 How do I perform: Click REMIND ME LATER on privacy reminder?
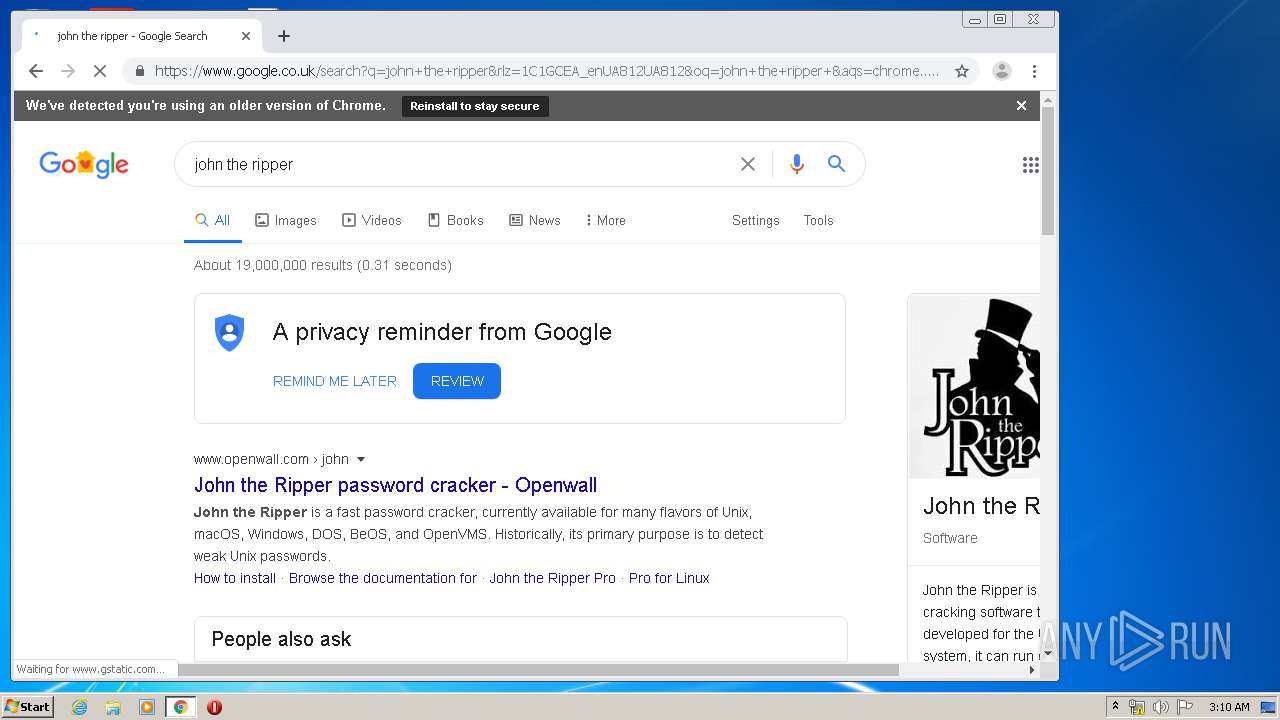(335, 381)
